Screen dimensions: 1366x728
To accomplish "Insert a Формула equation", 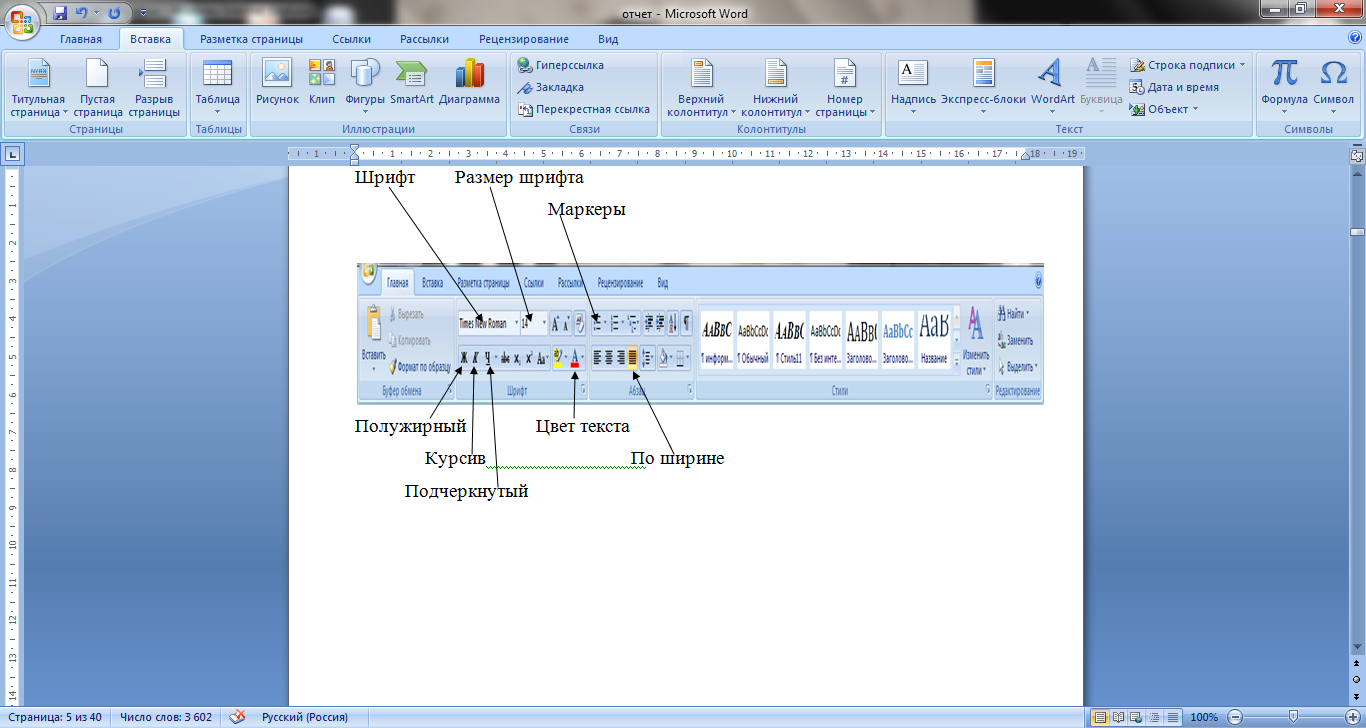I will [x=1284, y=86].
